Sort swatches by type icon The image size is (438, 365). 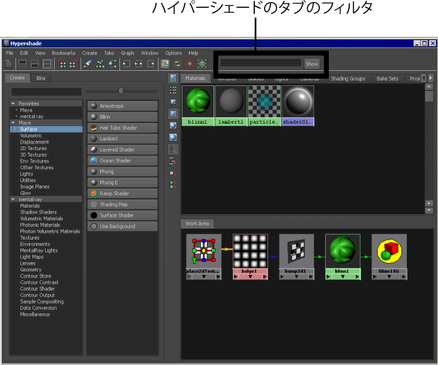pyautogui.click(x=173, y=161)
